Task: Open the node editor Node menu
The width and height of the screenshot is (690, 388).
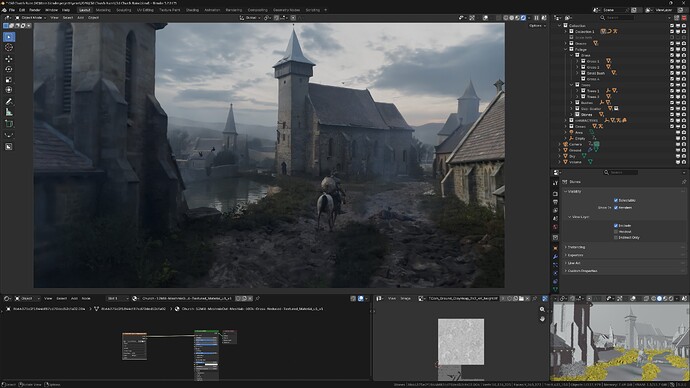Action: point(86,298)
